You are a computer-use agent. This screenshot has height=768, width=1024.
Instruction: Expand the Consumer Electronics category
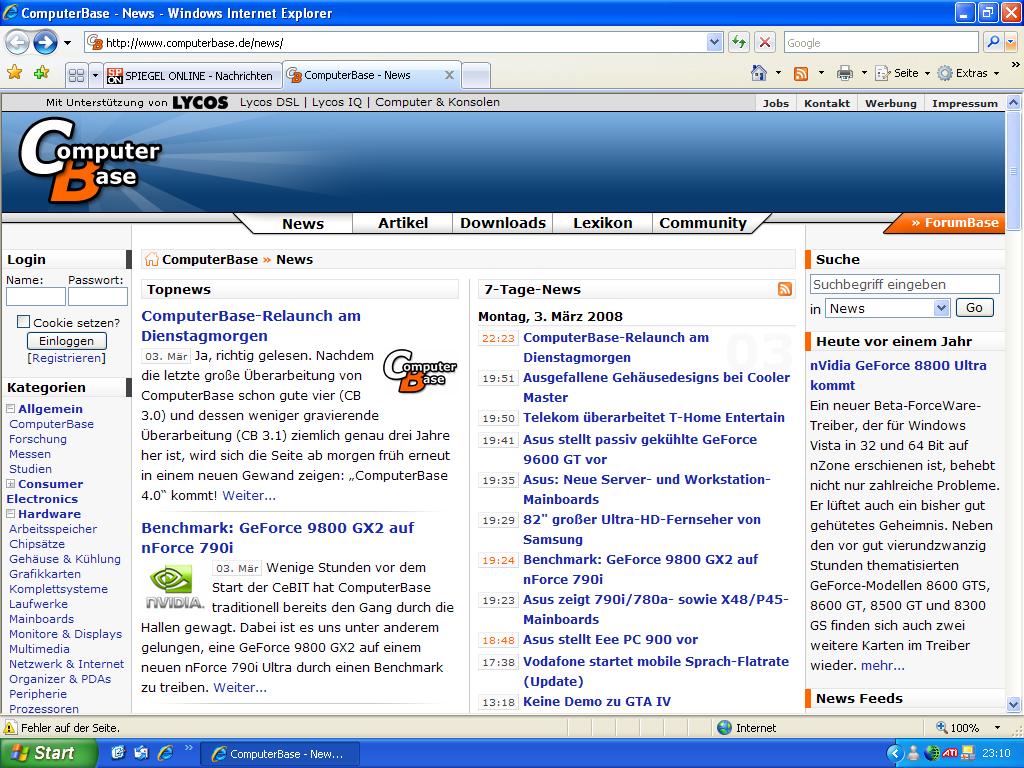[11, 484]
